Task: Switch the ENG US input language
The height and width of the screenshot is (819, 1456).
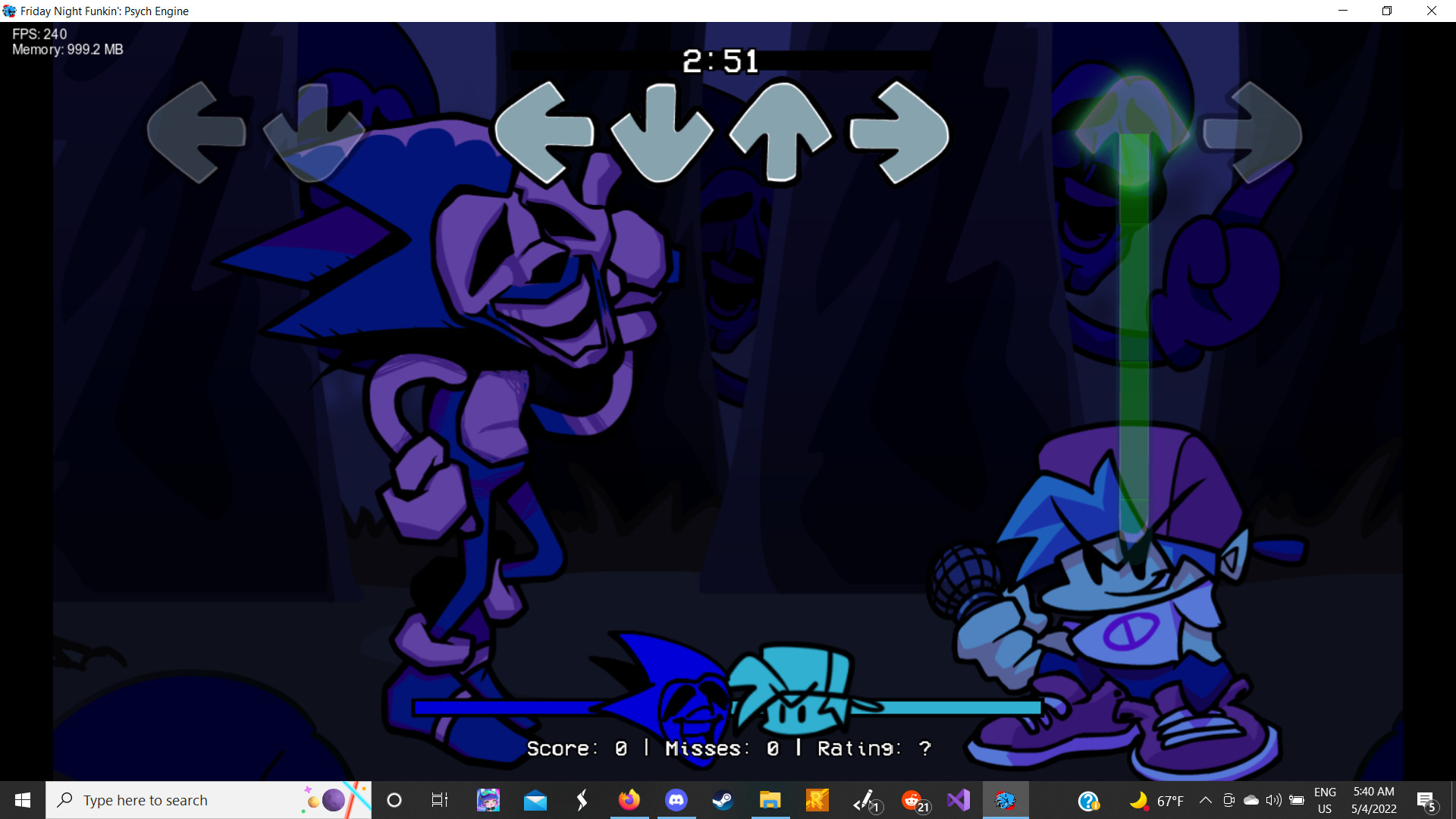Action: tap(1325, 800)
